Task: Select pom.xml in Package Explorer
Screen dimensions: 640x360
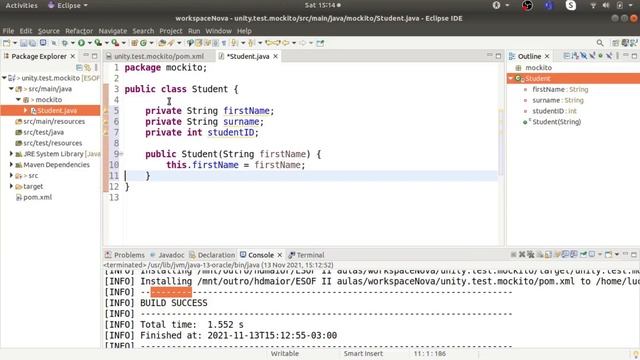Action: click(x=38, y=197)
